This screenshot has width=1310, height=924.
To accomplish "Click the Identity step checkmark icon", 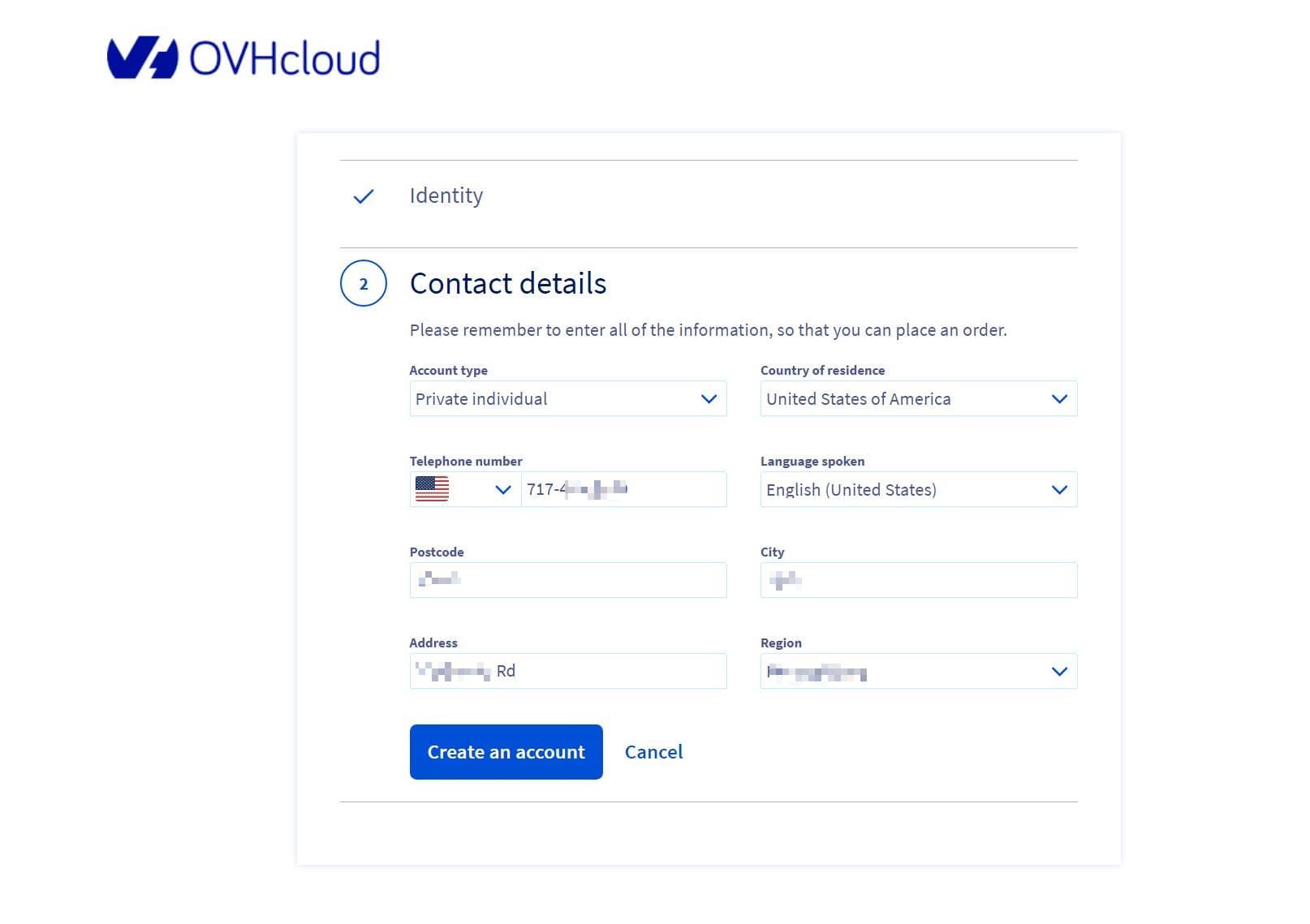I will (364, 196).
